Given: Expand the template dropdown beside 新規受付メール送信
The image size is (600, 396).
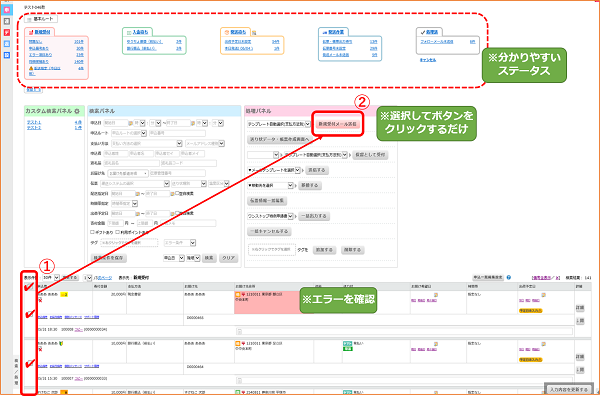Looking at the screenshot, I should click(x=279, y=124).
